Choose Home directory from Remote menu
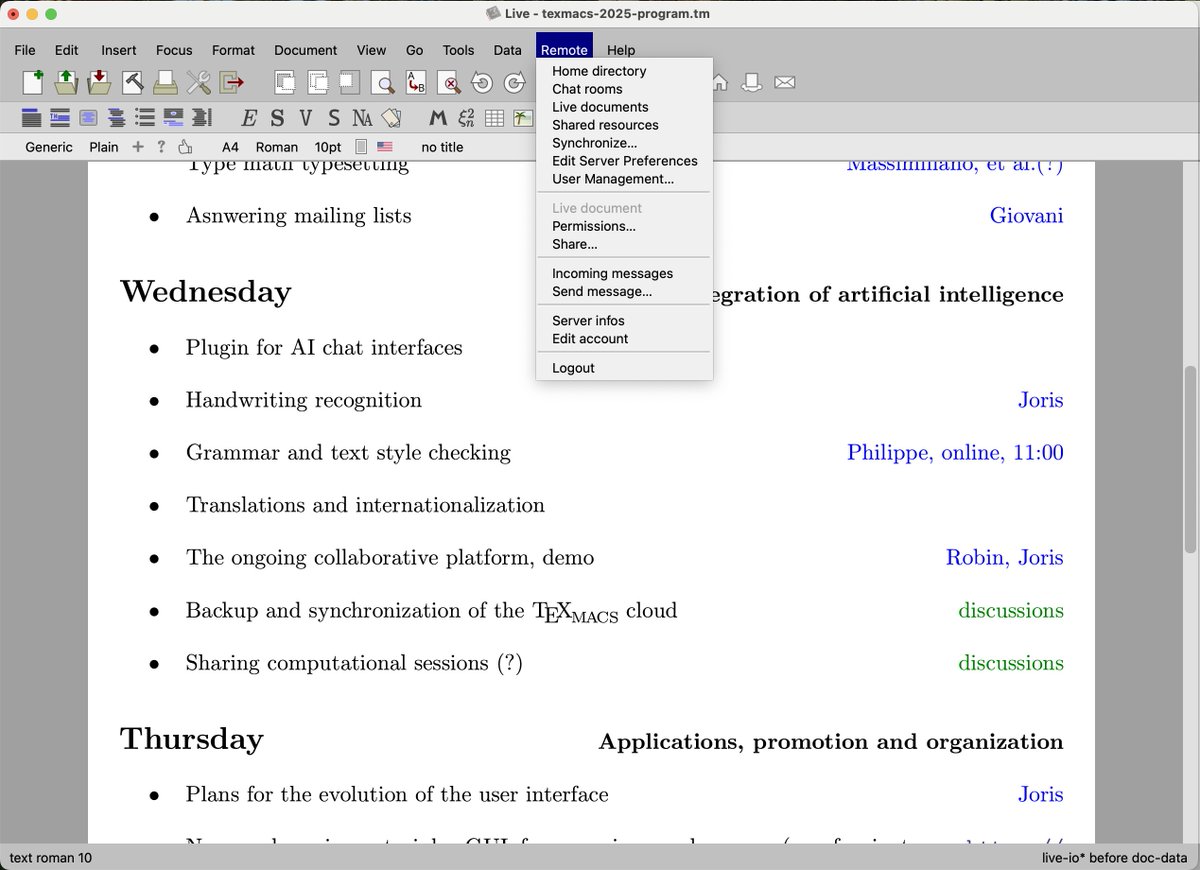 coord(624,71)
